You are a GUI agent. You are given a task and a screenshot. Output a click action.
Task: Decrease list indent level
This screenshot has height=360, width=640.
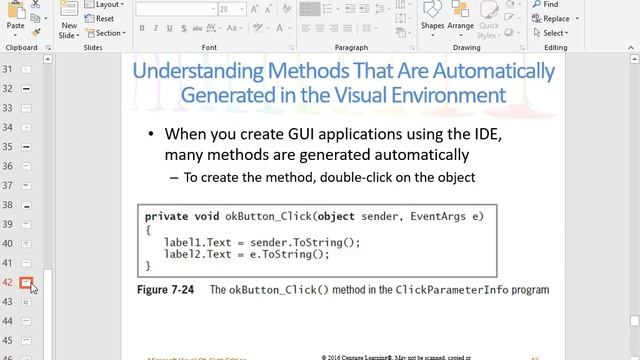[x=350, y=9]
